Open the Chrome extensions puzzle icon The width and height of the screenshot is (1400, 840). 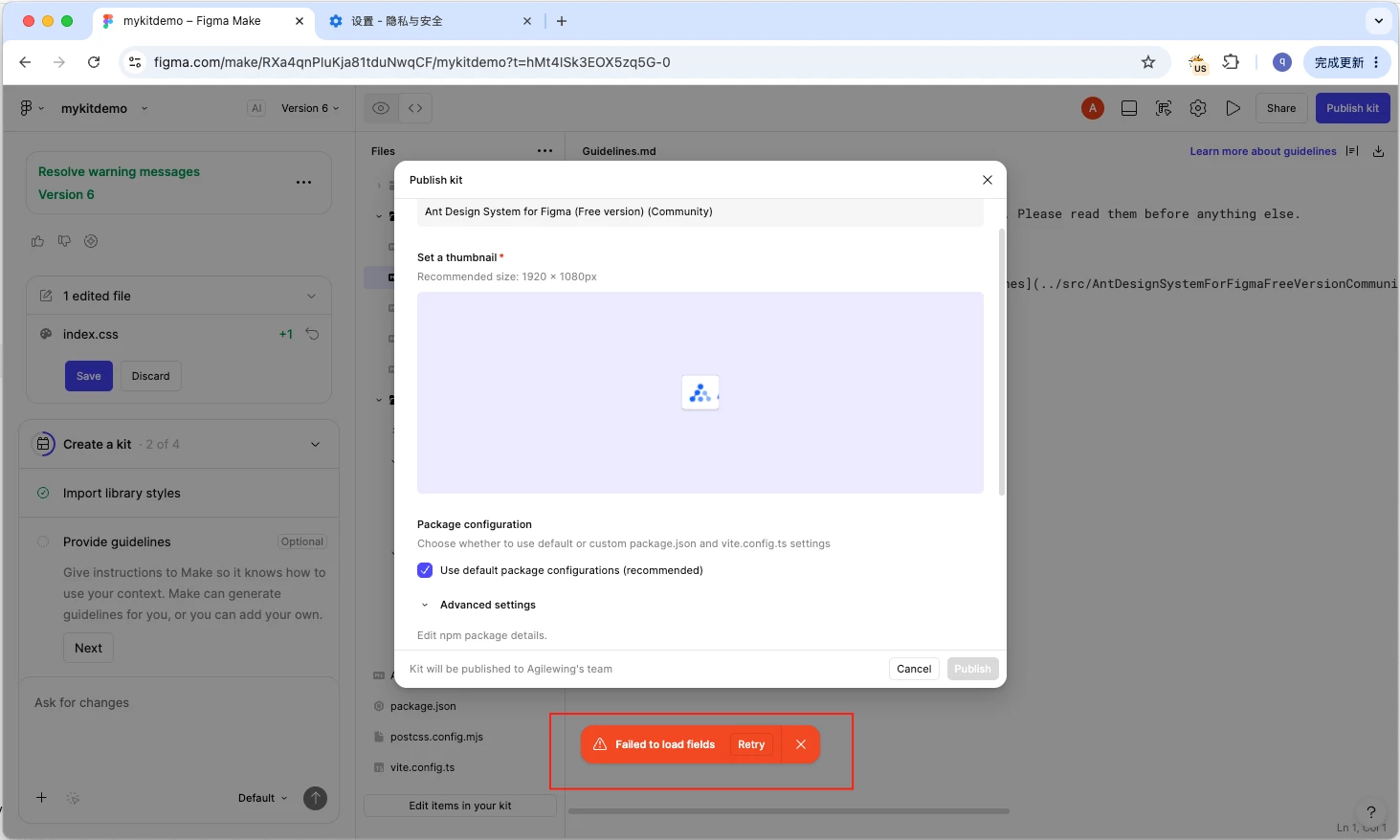pyautogui.click(x=1232, y=62)
